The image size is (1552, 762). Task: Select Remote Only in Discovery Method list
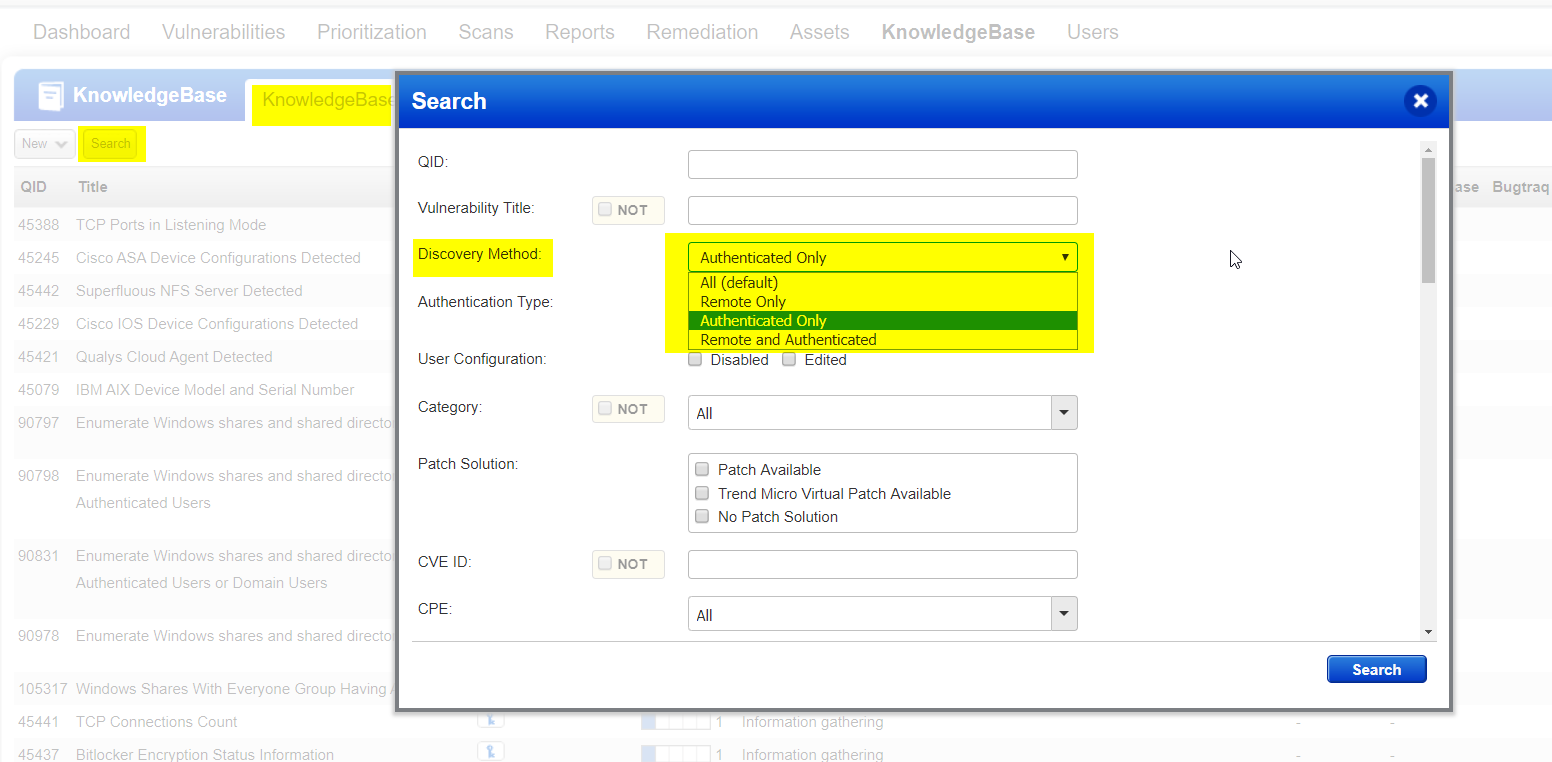click(742, 301)
